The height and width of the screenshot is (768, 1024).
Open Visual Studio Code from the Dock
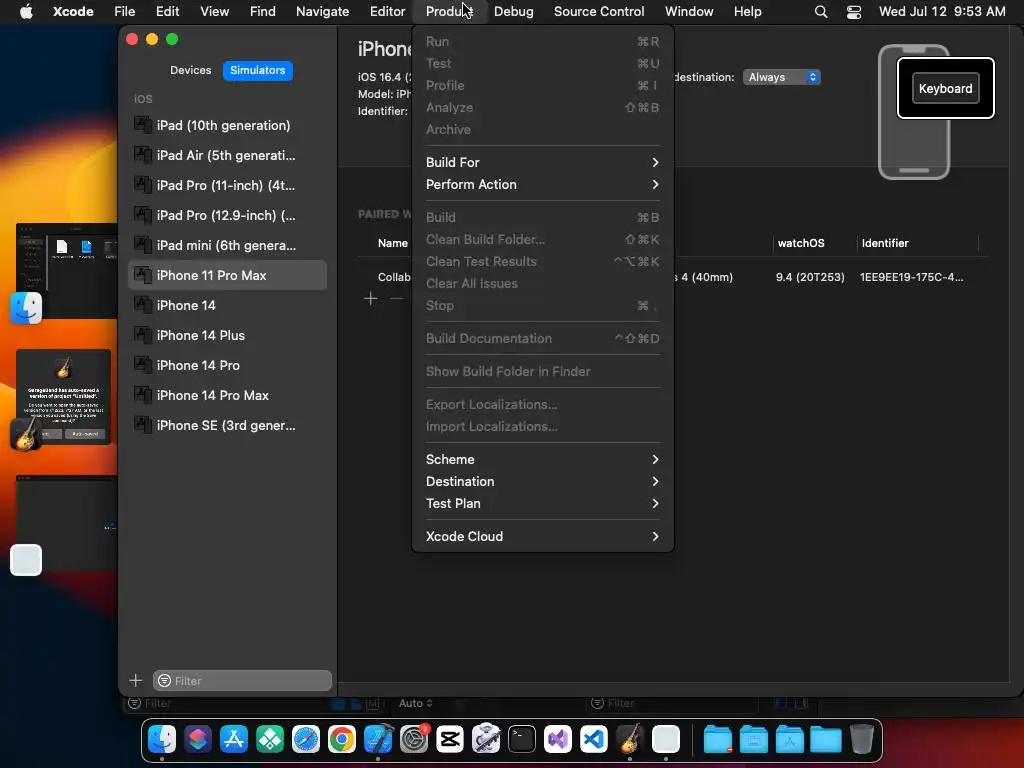point(594,740)
